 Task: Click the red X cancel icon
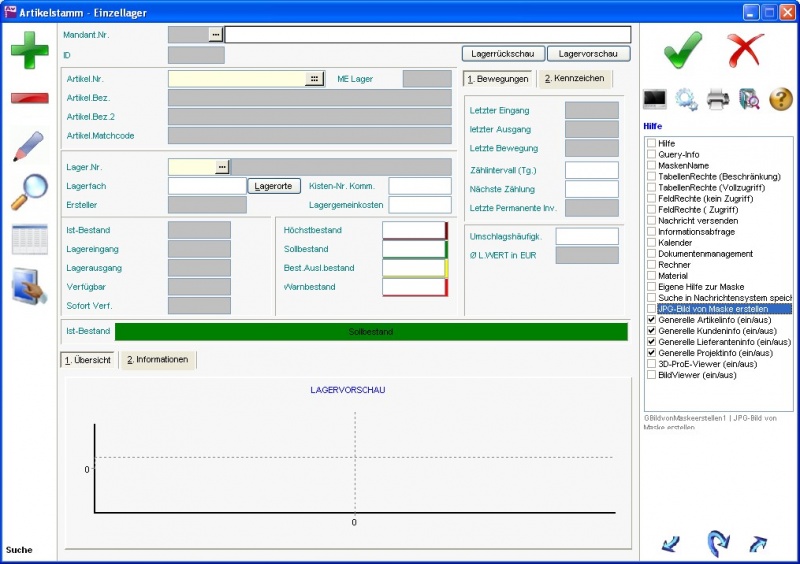tap(745, 50)
